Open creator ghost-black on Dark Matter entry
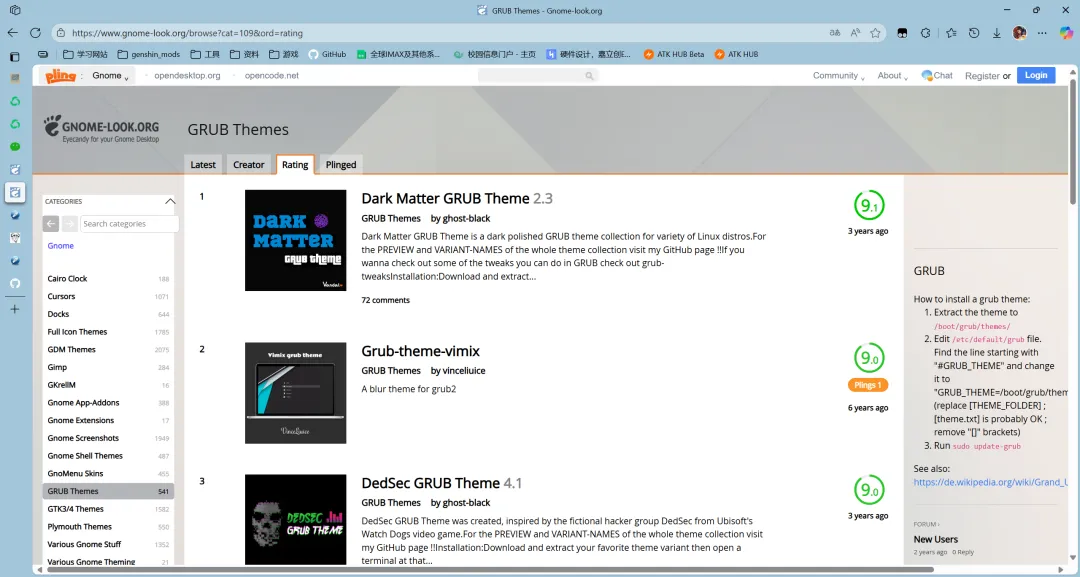The width and height of the screenshot is (1080, 577). pyautogui.click(x=466, y=218)
